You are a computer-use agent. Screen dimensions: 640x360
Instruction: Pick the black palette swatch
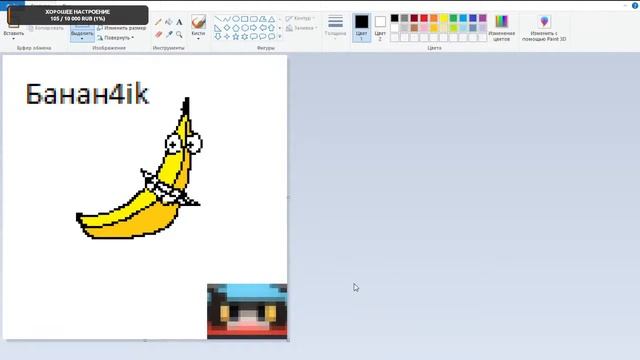(395, 18)
